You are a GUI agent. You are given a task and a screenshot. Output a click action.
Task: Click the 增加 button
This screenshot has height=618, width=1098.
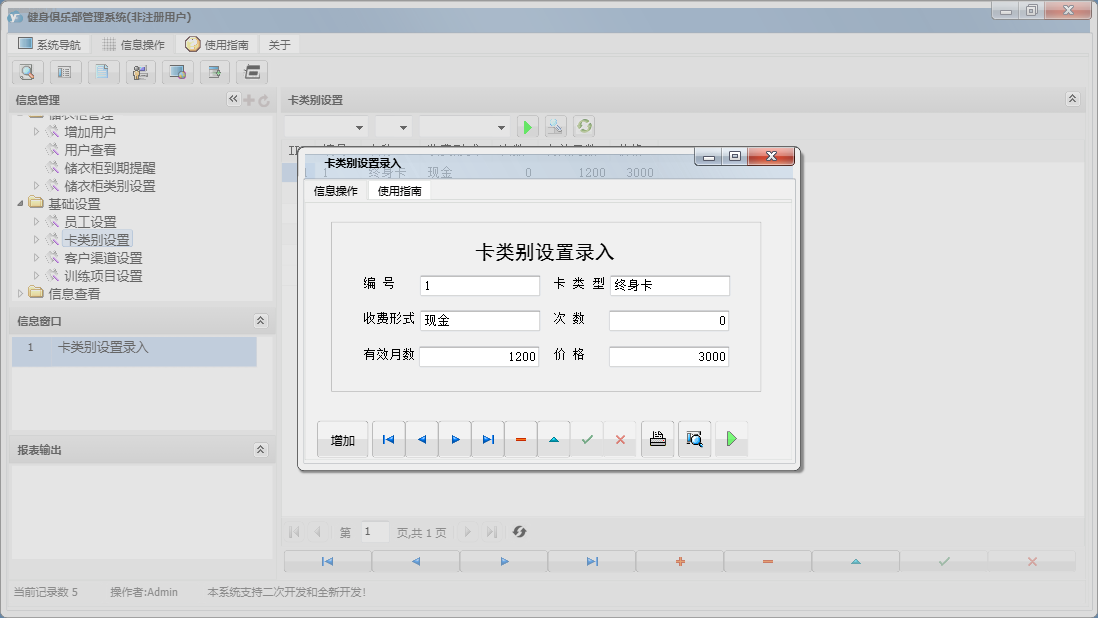click(x=343, y=440)
